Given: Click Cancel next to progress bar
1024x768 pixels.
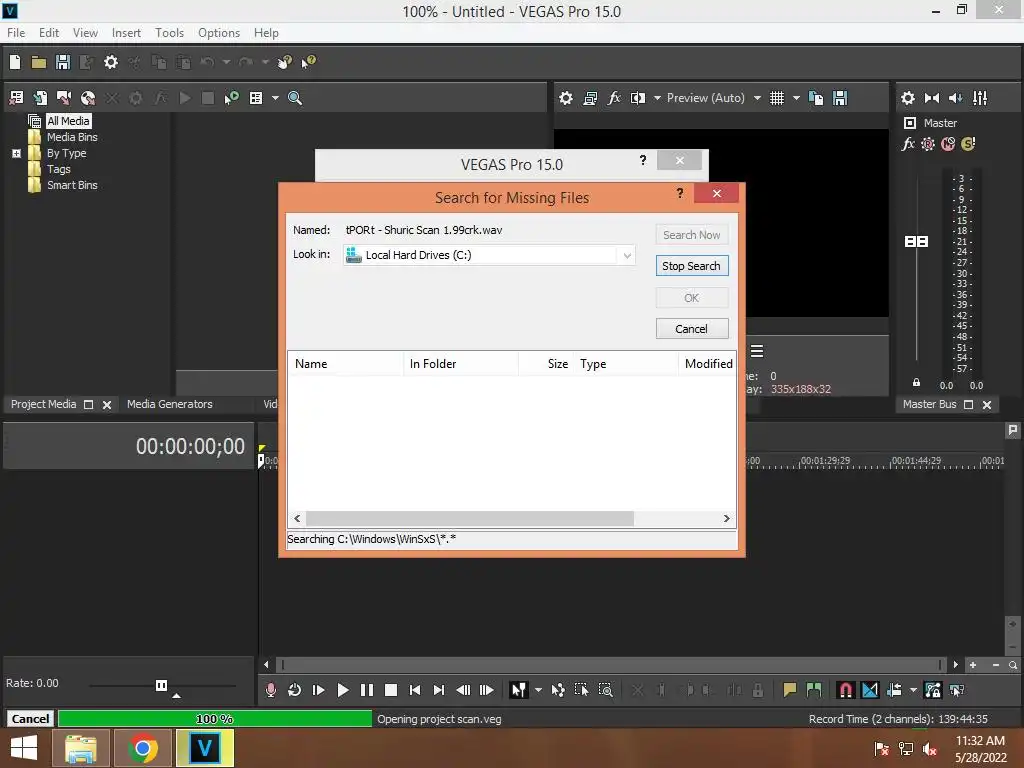Looking at the screenshot, I should pos(30,719).
